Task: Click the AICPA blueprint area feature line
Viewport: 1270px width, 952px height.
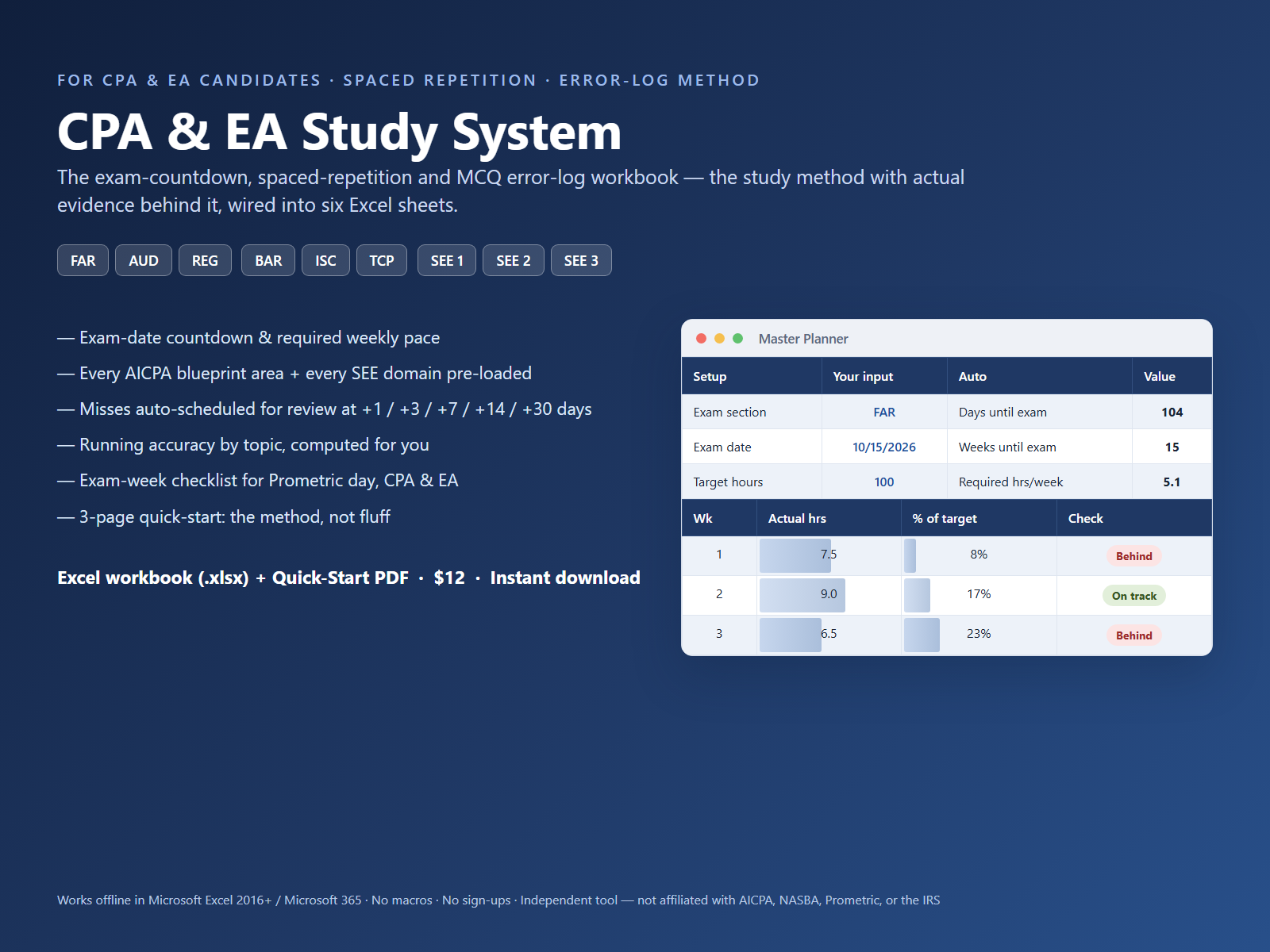Action: (294, 374)
